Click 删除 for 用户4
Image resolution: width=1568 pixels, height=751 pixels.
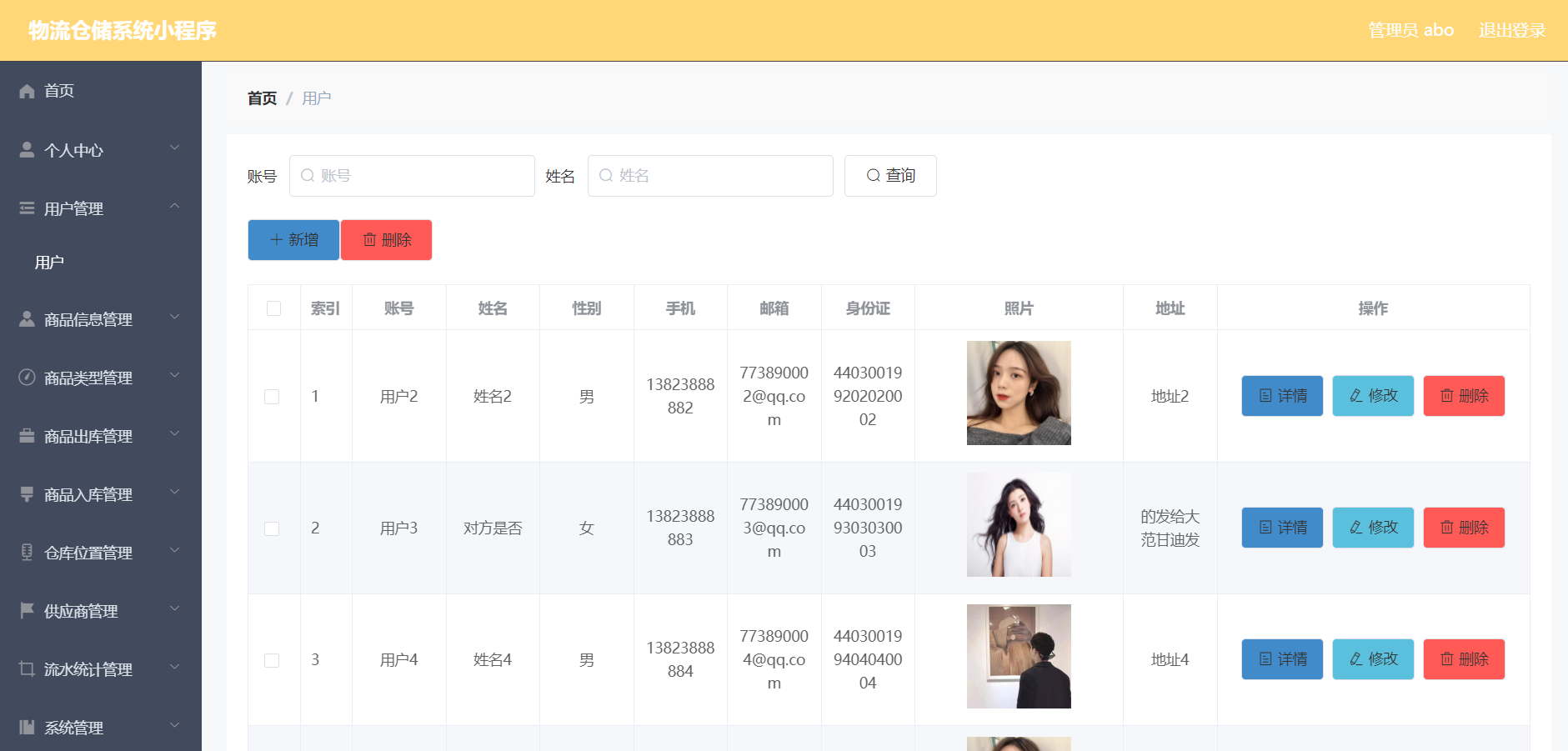[1464, 659]
